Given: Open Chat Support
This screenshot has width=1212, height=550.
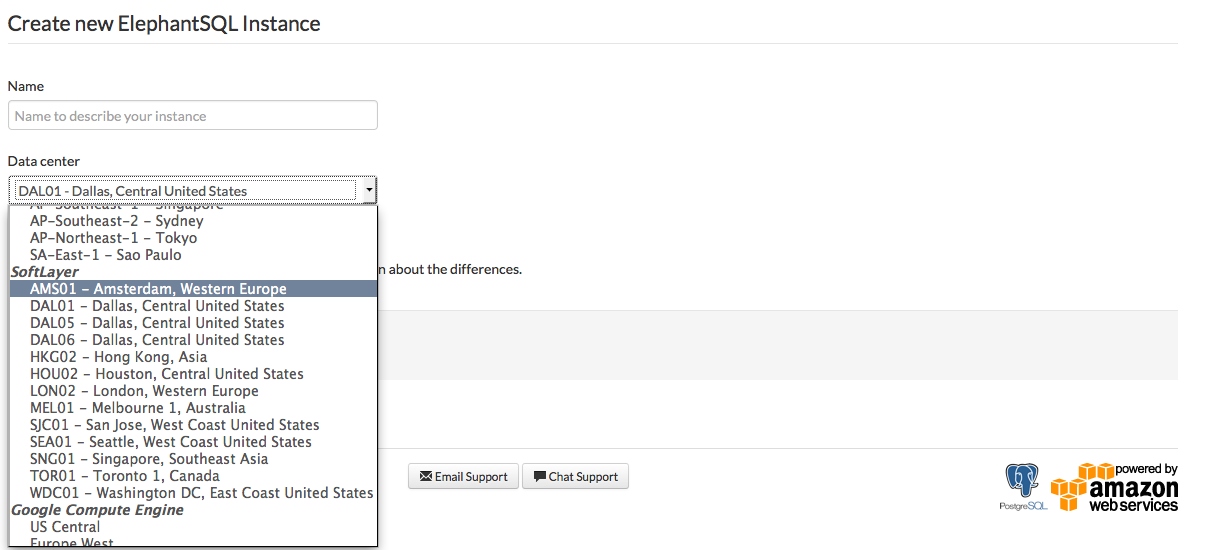Looking at the screenshot, I should click(x=575, y=477).
